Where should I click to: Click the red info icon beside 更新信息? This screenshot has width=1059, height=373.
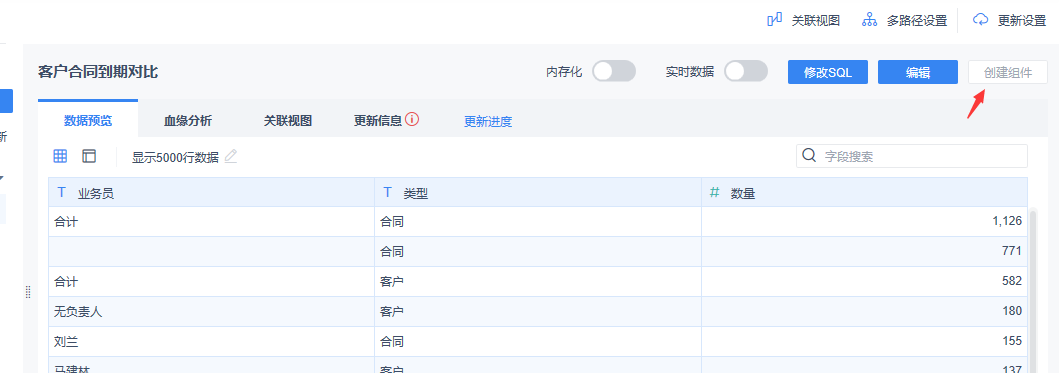[x=413, y=120]
